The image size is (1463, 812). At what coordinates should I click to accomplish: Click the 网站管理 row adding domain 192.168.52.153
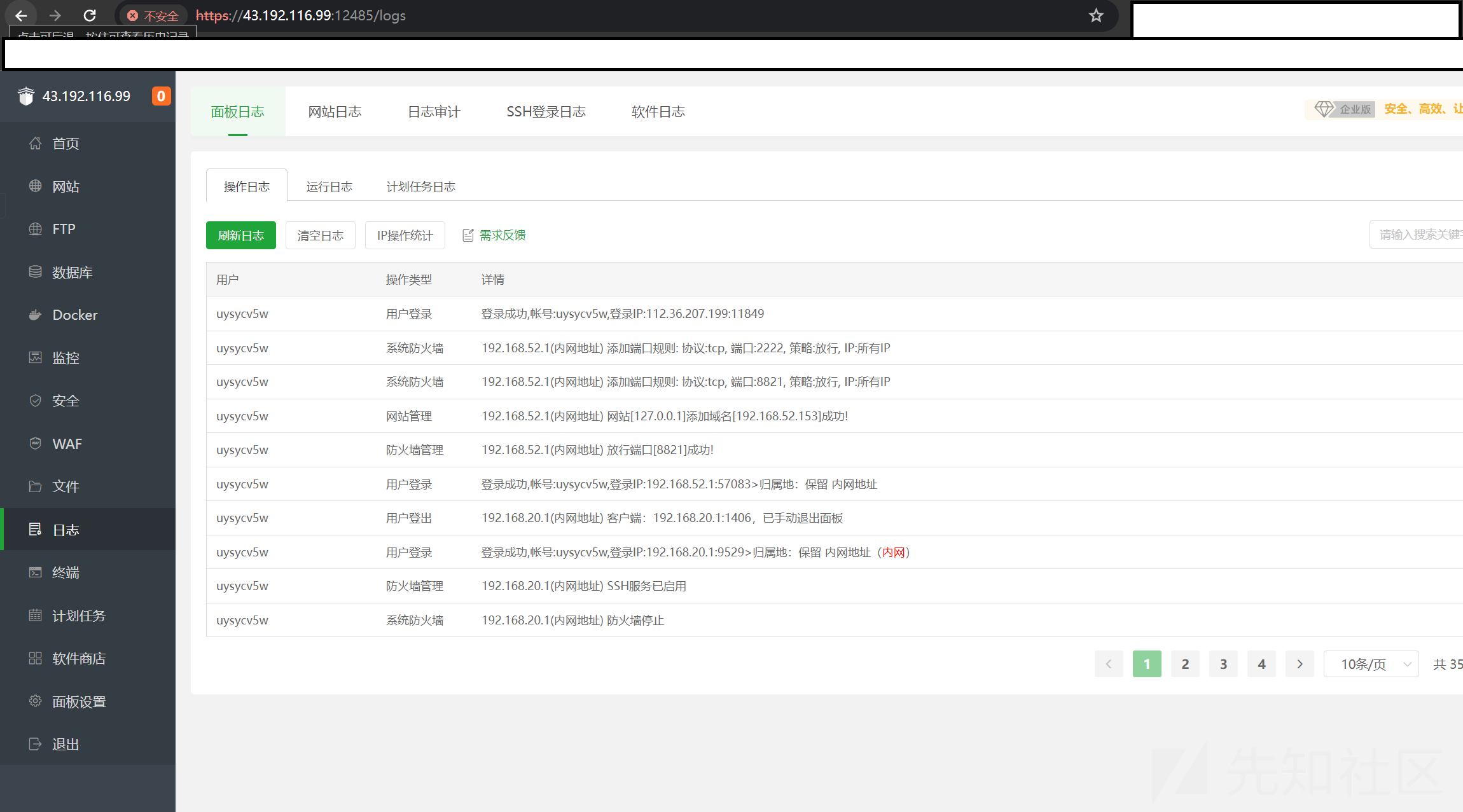(835, 416)
